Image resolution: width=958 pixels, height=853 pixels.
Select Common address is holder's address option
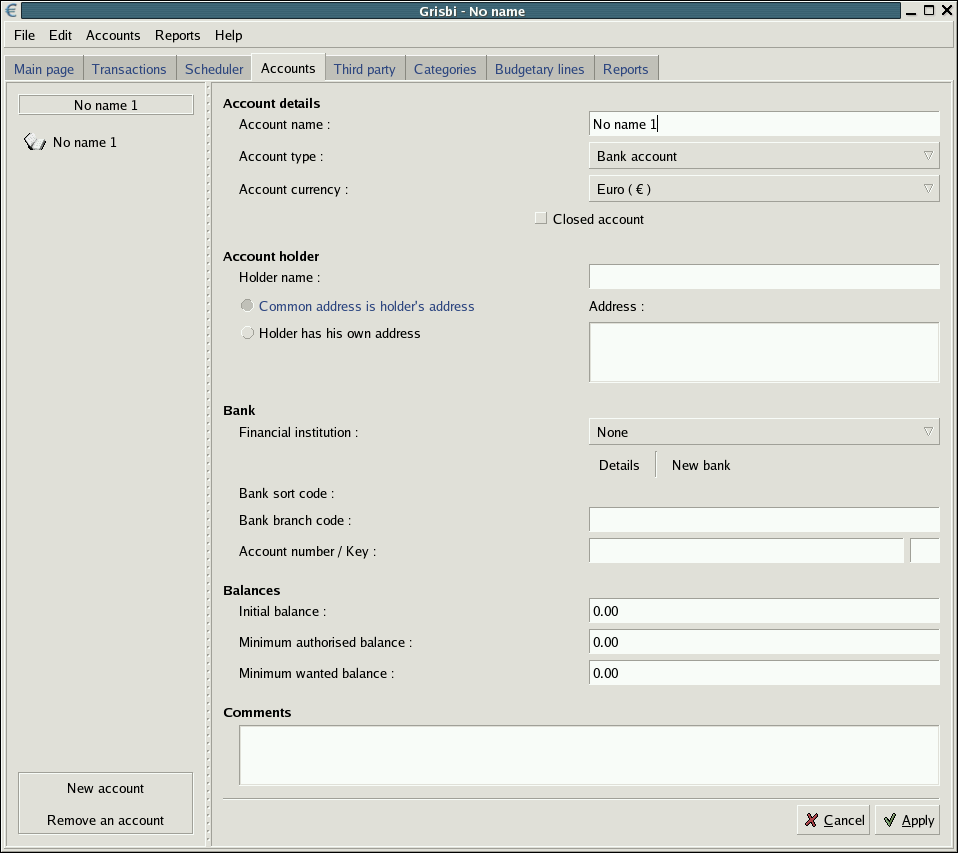coord(247,306)
